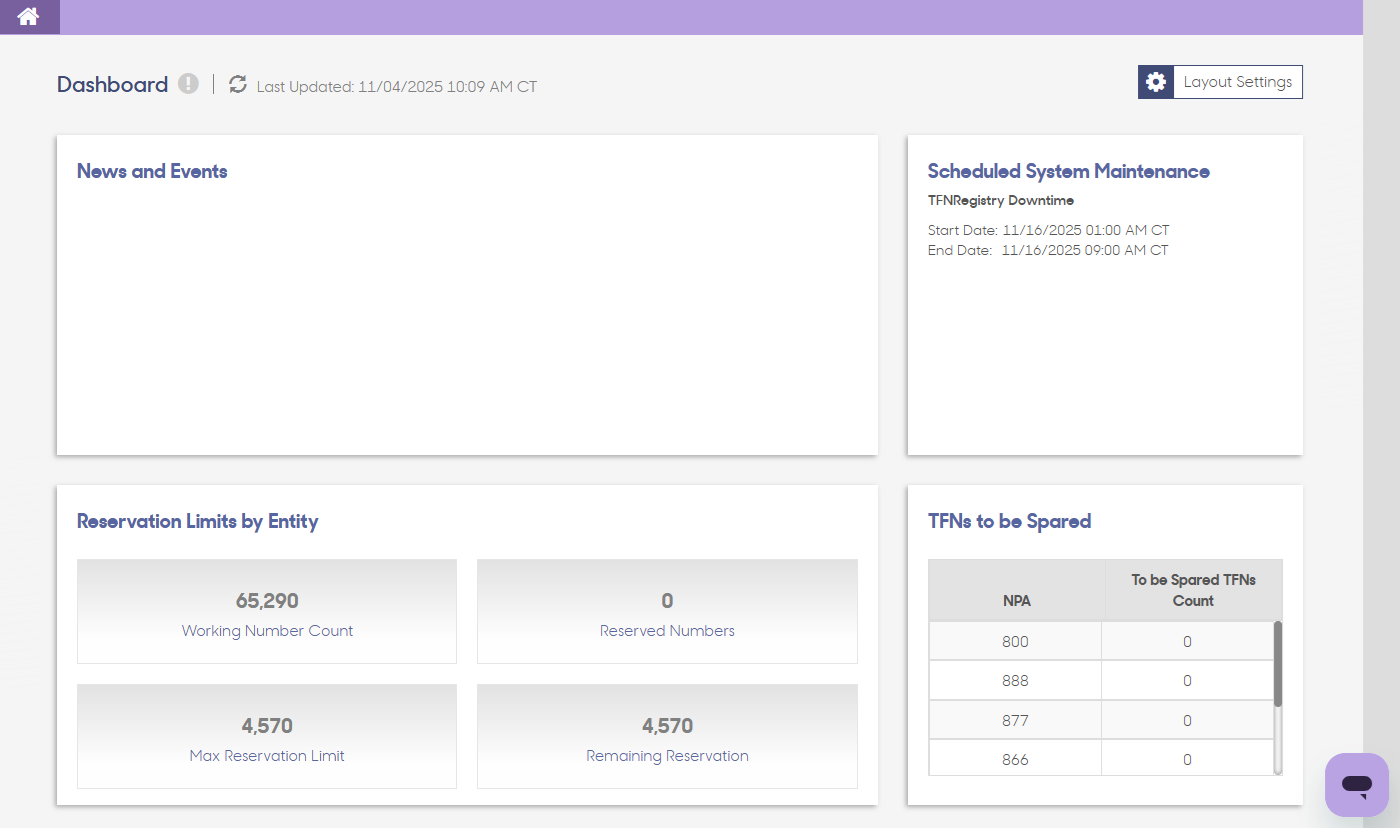Refresh the dashboard with the reload icon

[x=237, y=84]
